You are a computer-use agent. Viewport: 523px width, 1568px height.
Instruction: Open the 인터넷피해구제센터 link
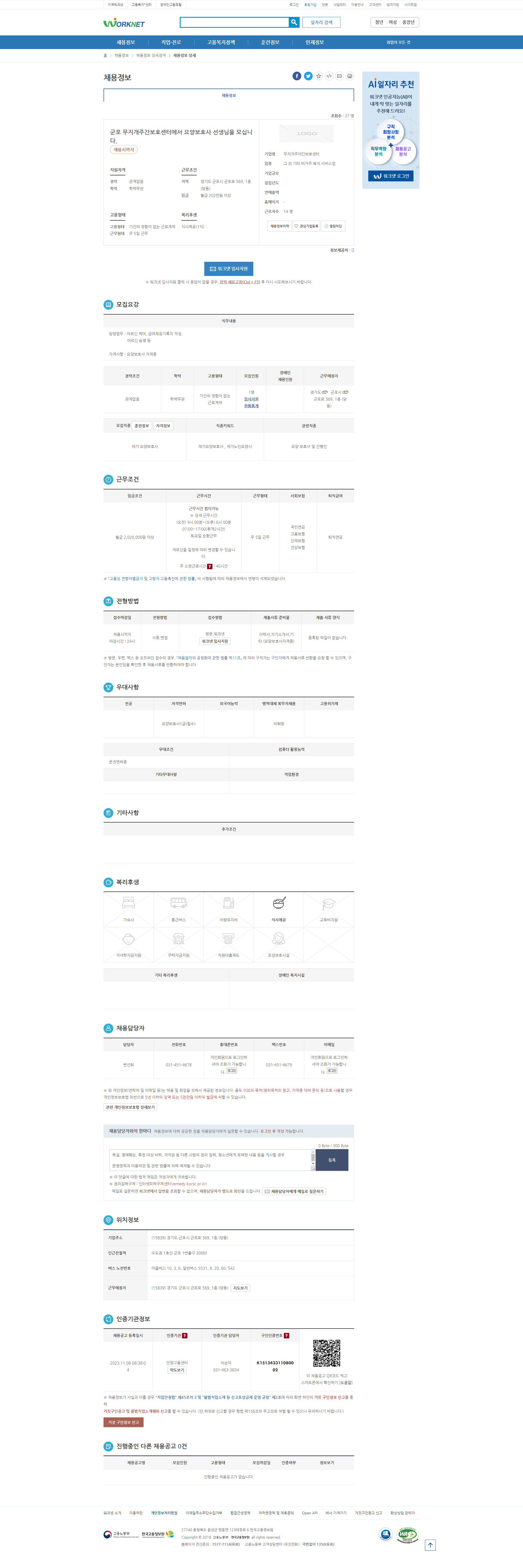172,1184
